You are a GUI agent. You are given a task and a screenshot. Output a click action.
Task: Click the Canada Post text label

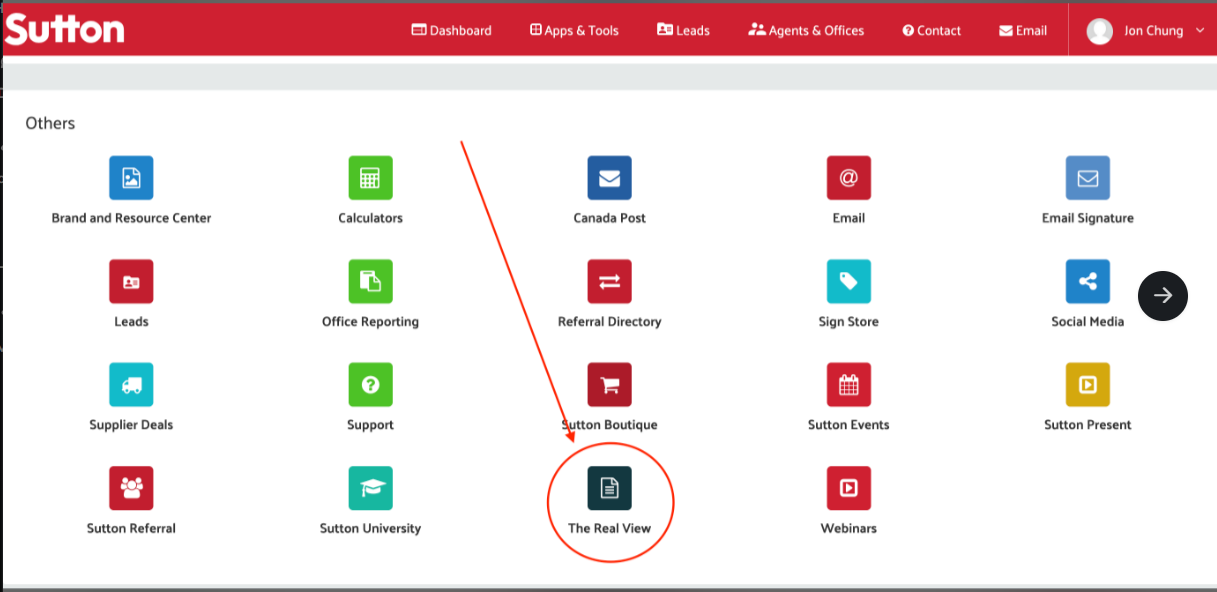pyautogui.click(x=609, y=218)
